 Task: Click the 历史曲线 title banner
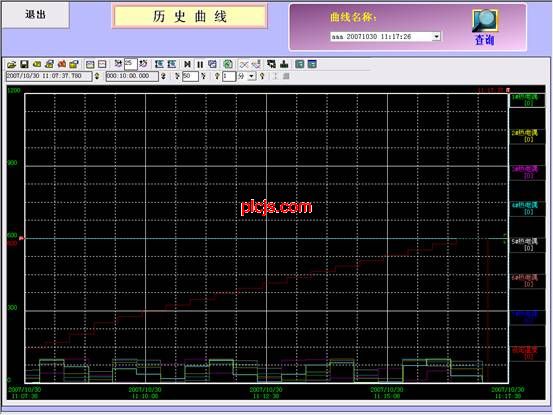point(190,17)
